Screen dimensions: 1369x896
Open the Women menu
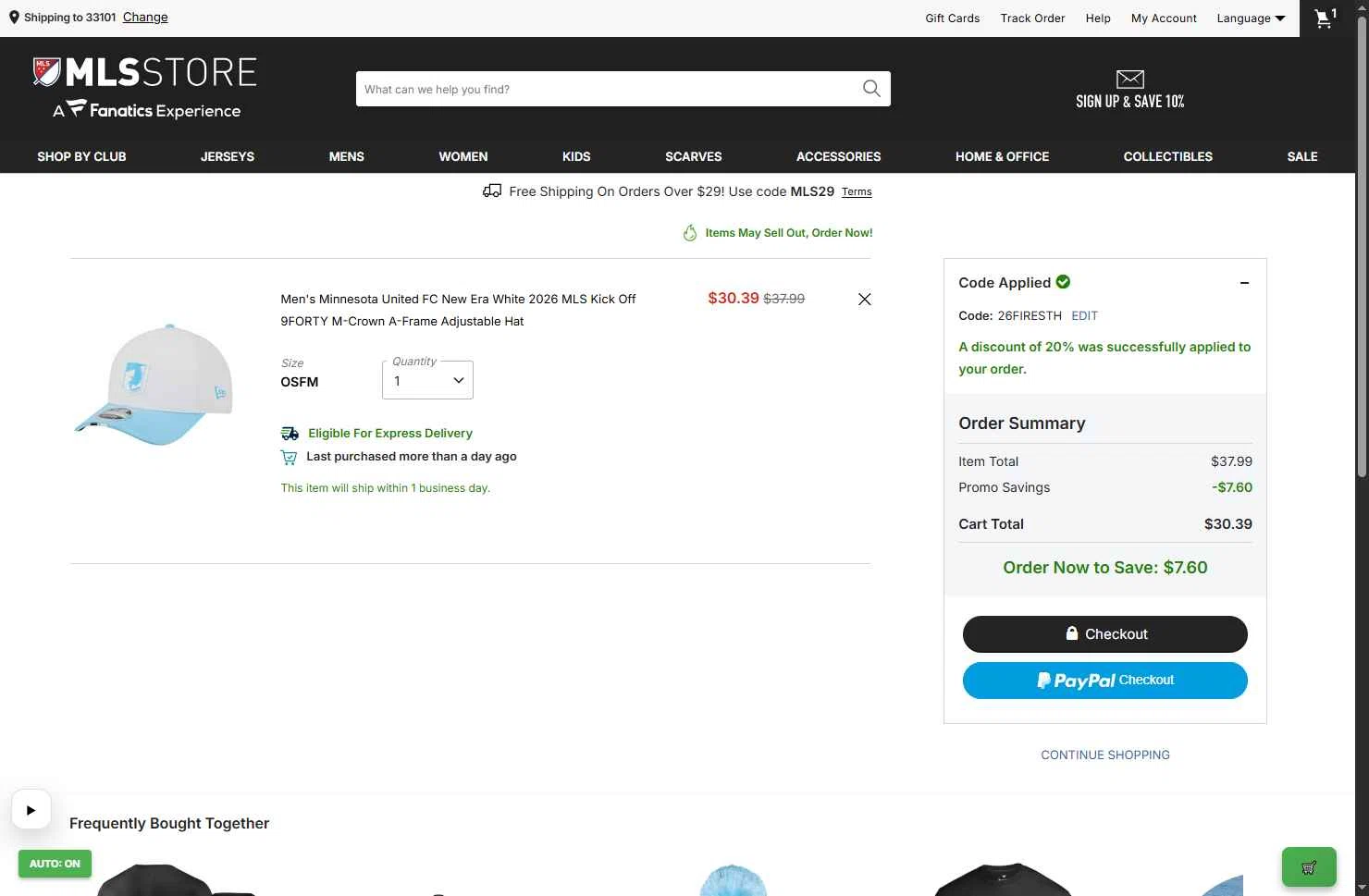pyautogui.click(x=463, y=156)
